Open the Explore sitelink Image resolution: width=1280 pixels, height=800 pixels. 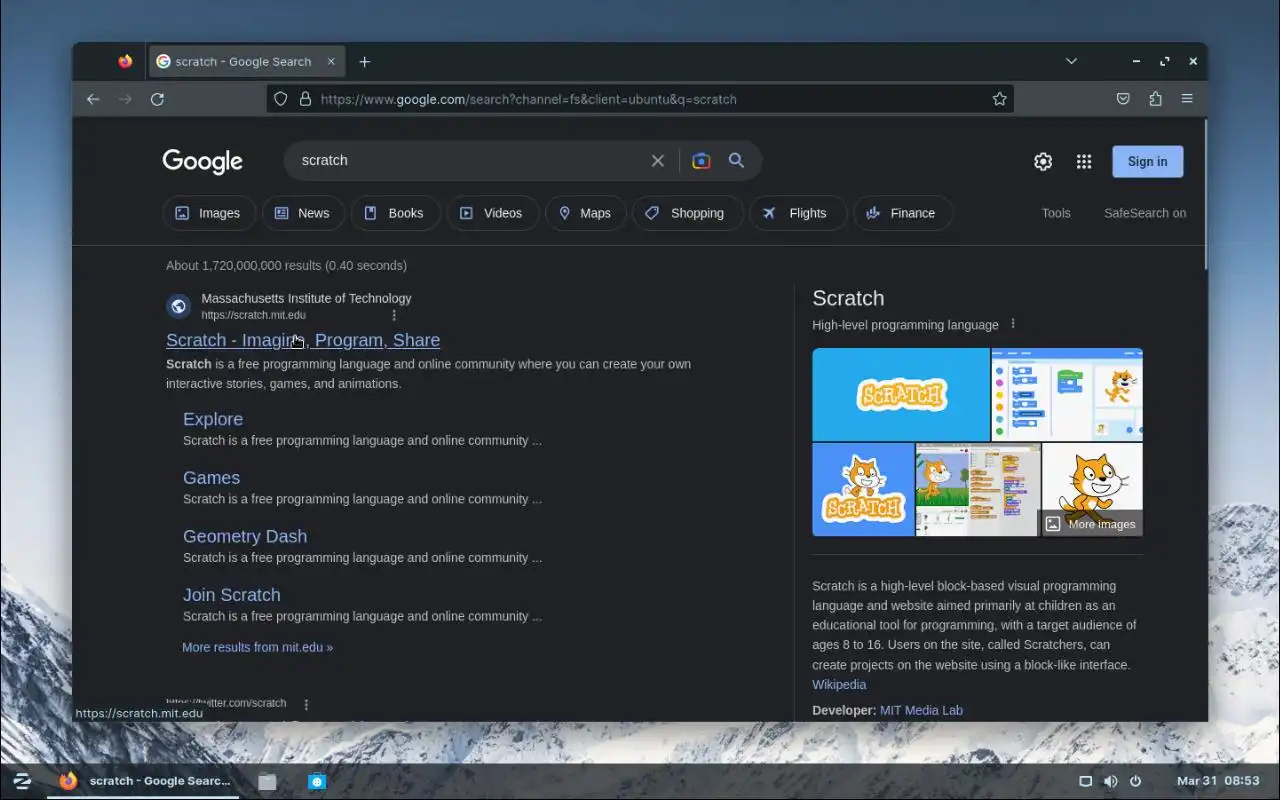213,419
